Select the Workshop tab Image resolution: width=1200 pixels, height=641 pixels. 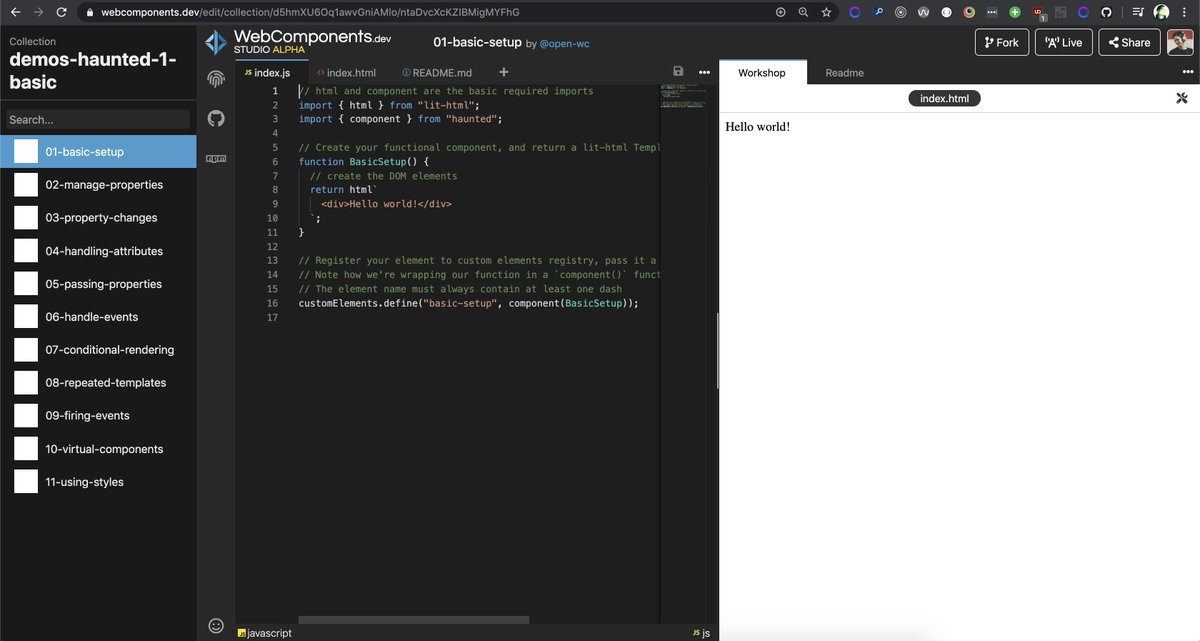(x=762, y=72)
